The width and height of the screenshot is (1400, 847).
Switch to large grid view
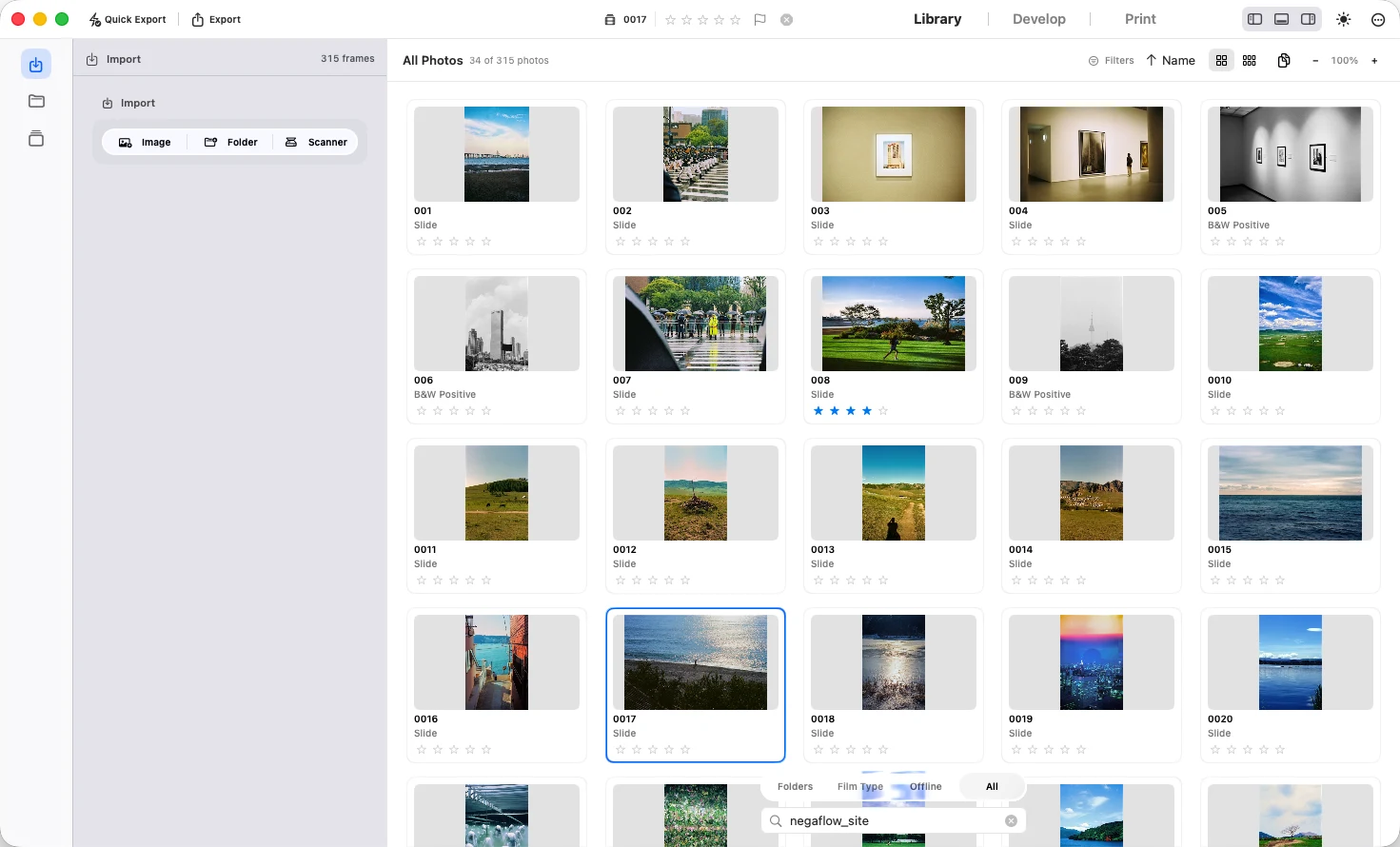coord(1221,60)
